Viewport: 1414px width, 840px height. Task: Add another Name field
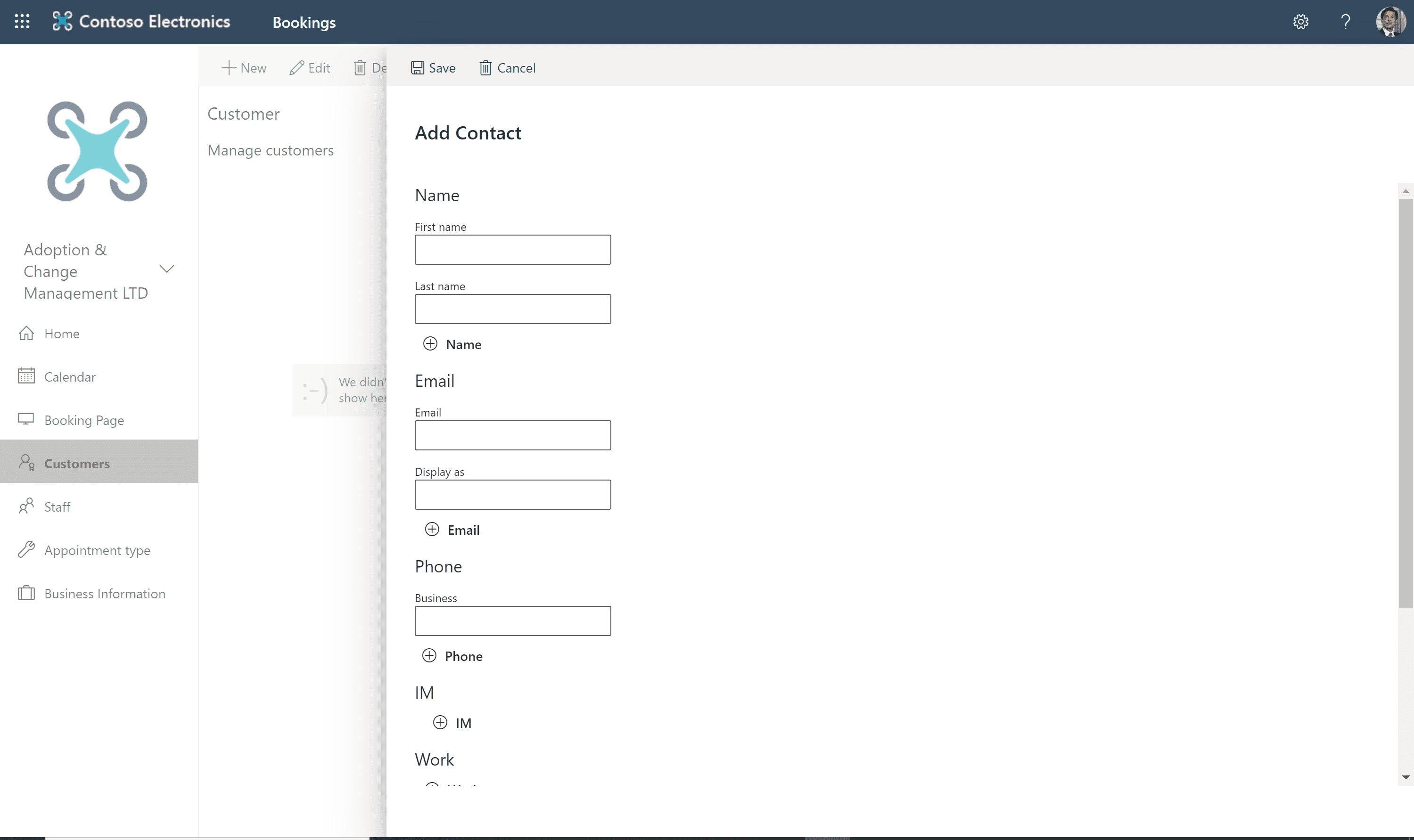pyautogui.click(x=452, y=344)
